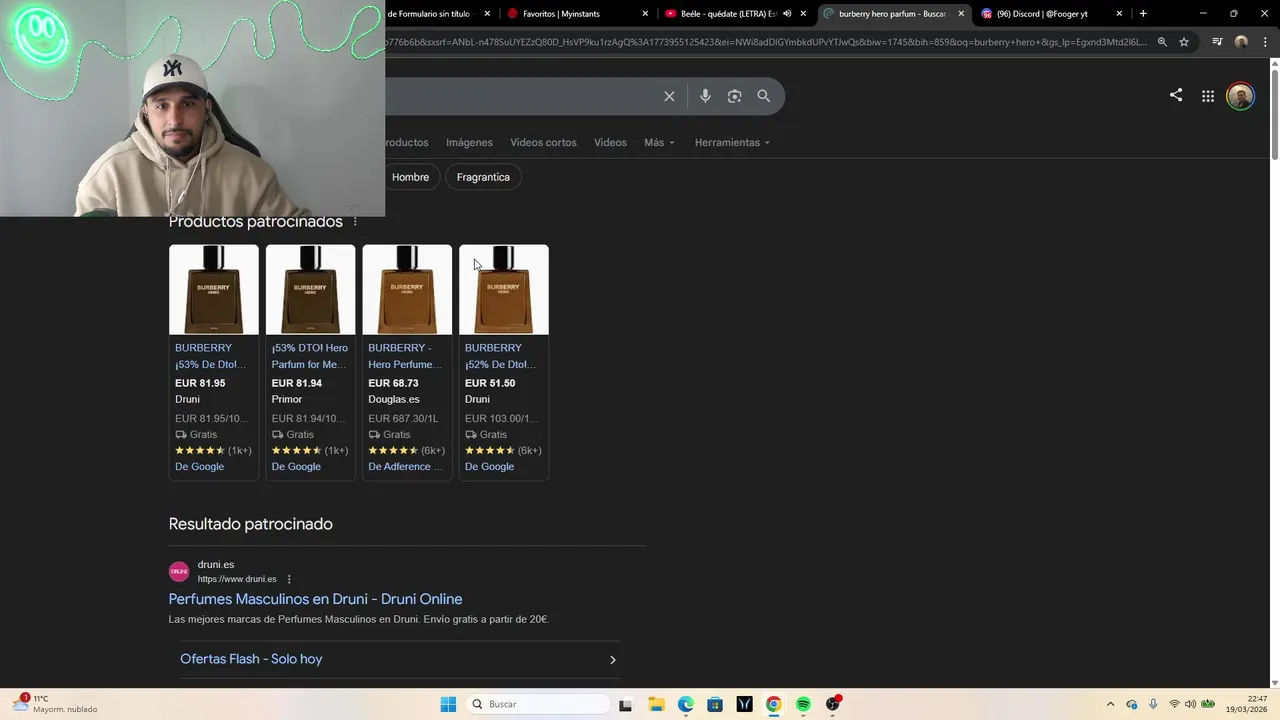Open Chrome media control icon
The height and width of the screenshot is (720, 1280).
(1217, 42)
